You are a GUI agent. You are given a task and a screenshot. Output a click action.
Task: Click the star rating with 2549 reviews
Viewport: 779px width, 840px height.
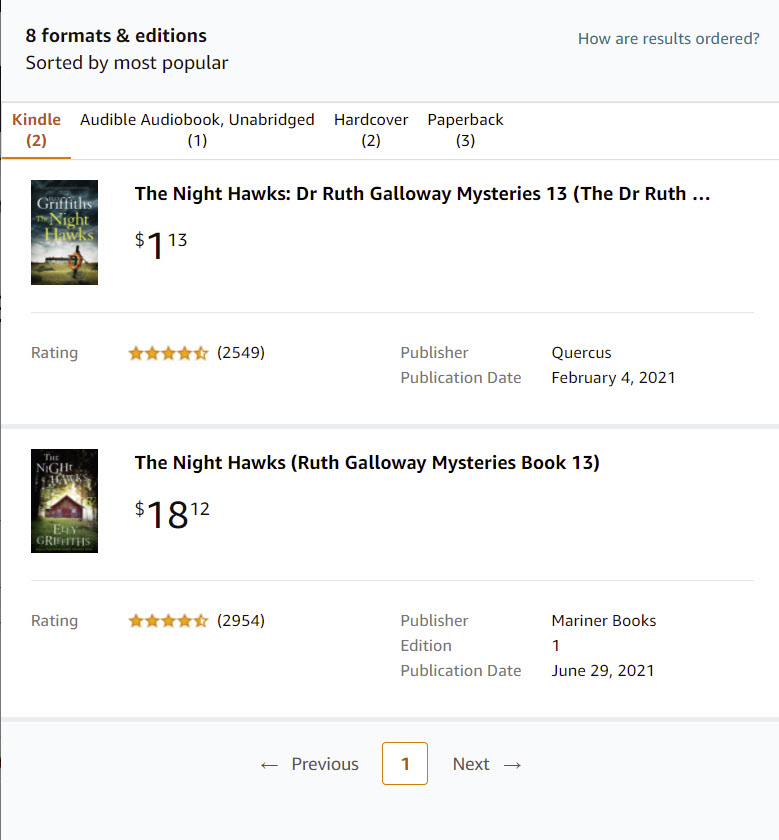pos(168,353)
